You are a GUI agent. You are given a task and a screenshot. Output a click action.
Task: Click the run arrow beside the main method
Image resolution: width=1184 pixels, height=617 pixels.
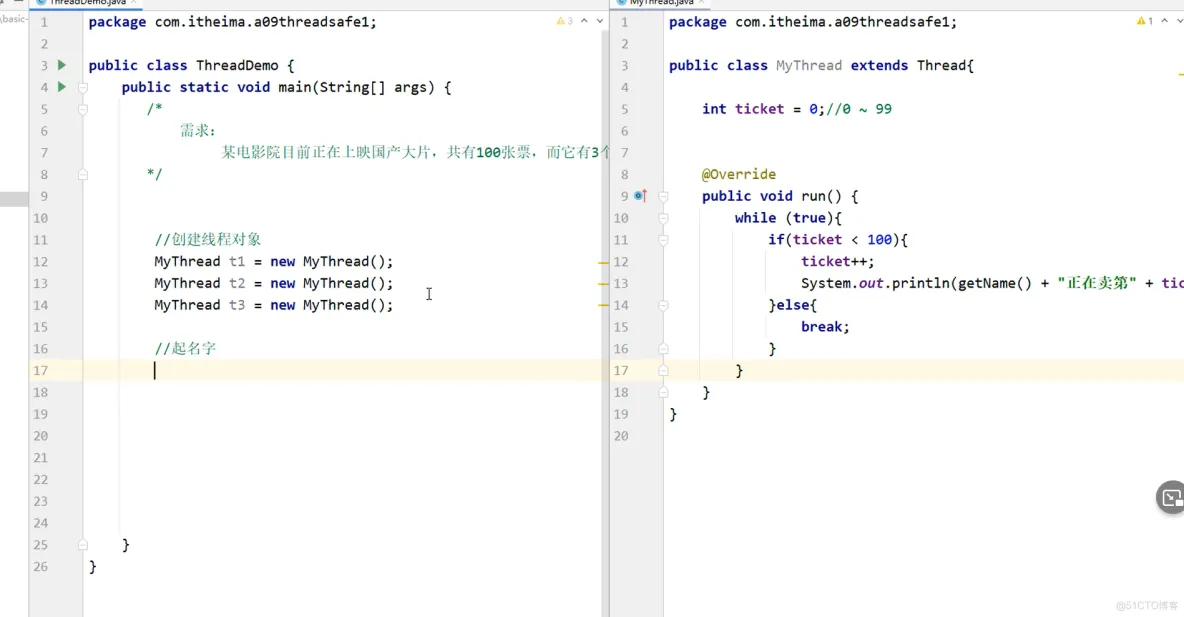point(61,87)
